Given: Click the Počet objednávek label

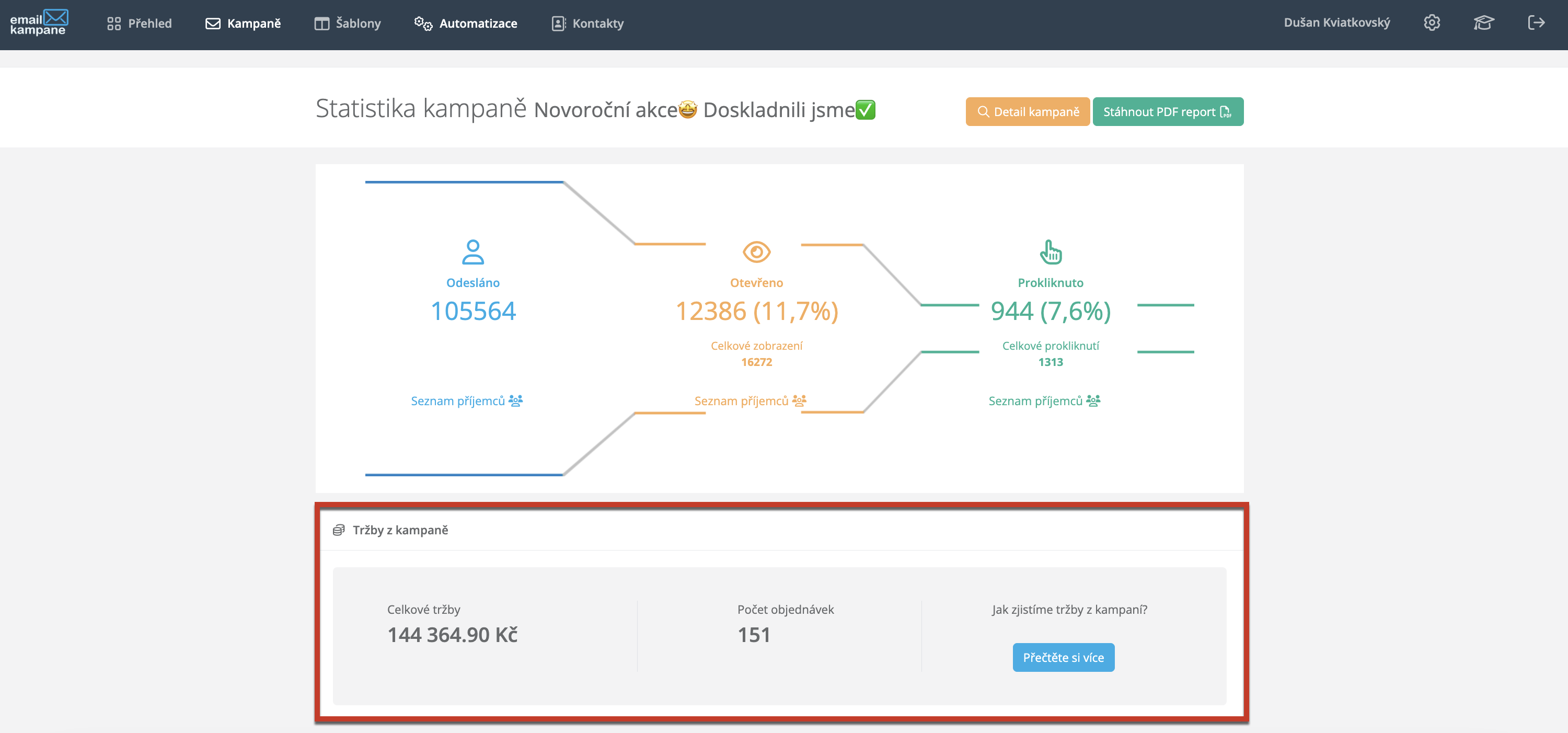Looking at the screenshot, I should click(785, 610).
